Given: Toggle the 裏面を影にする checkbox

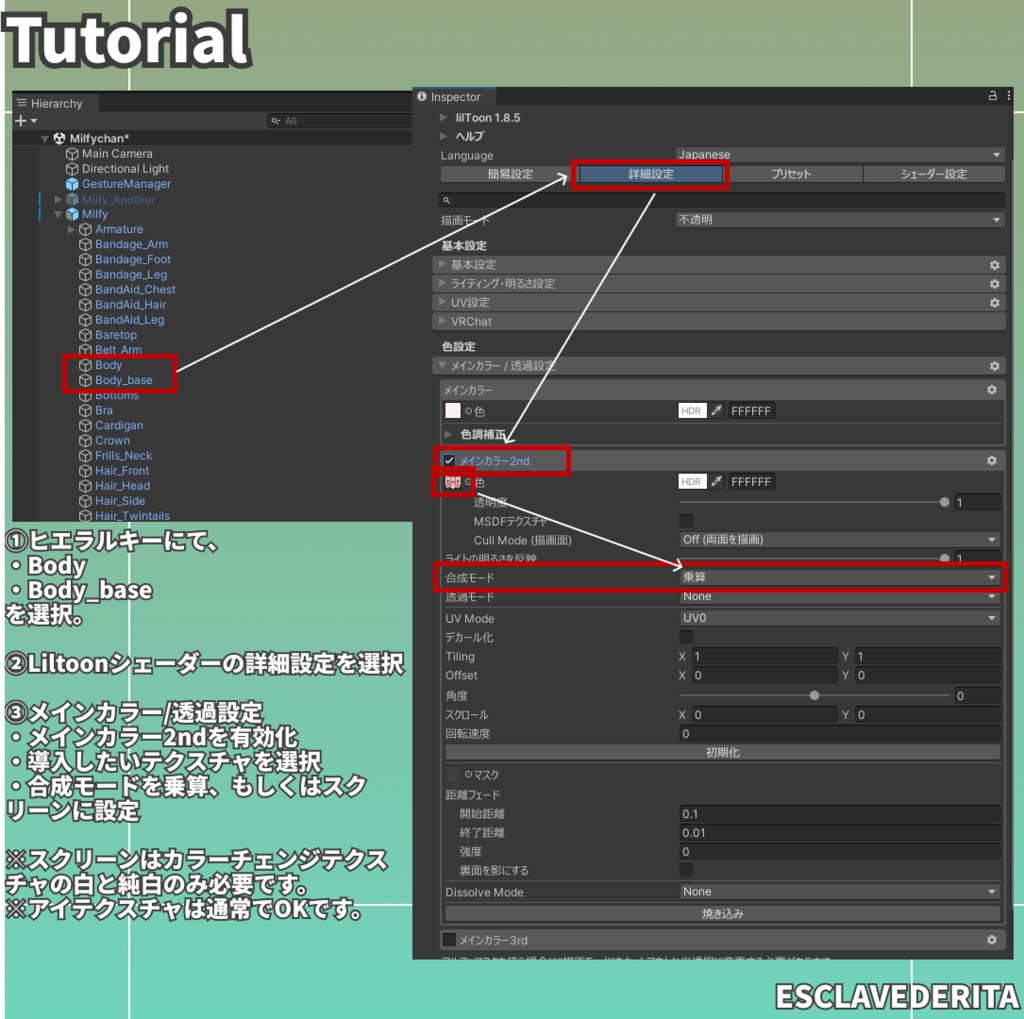Looking at the screenshot, I should [686, 870].
